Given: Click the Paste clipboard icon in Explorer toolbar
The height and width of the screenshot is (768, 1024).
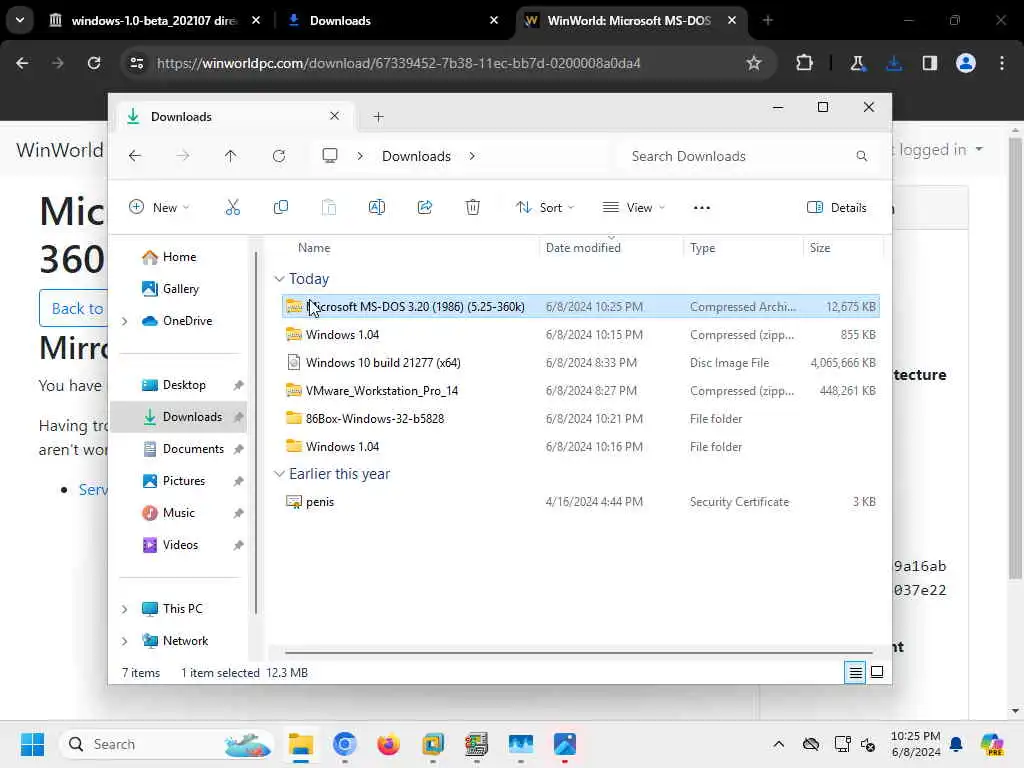Looking at the screenshot, I should [328, 208].
